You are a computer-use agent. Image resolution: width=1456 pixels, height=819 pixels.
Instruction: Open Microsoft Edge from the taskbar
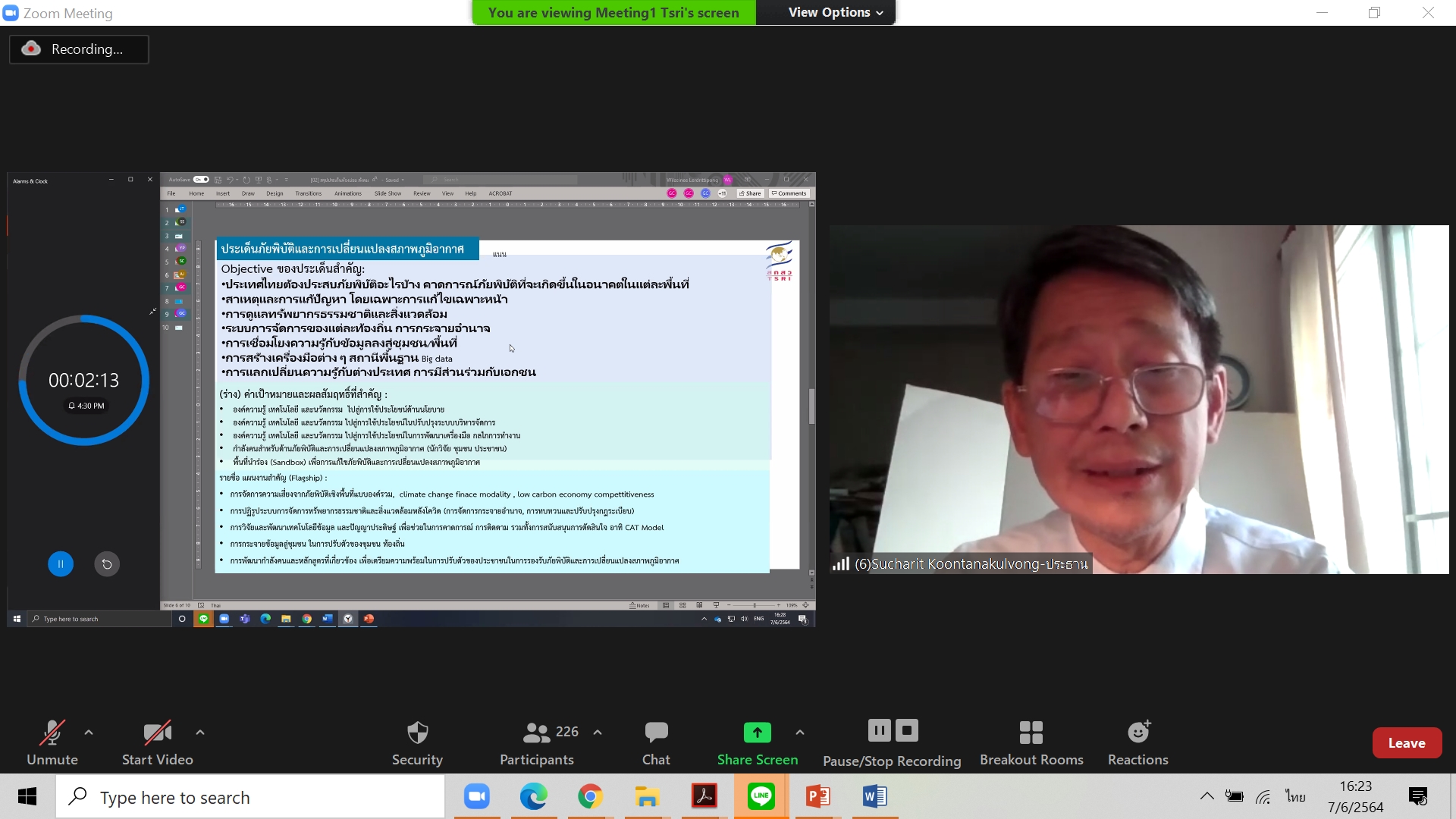point(534,797)
